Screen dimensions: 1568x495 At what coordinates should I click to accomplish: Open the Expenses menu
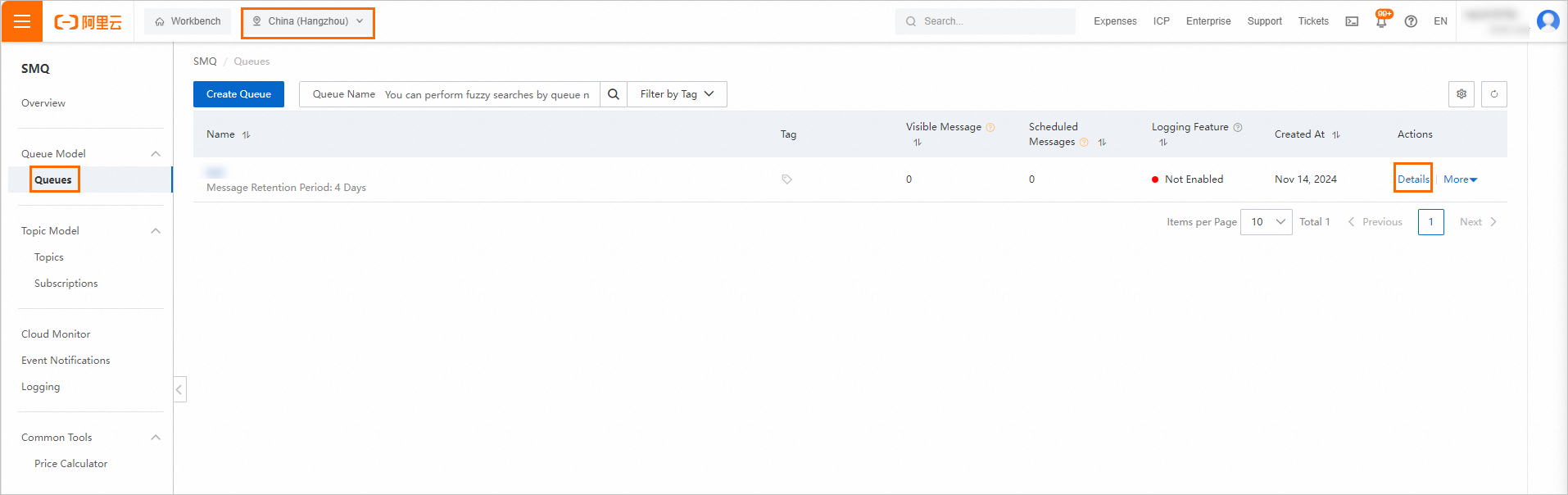pos(1115,21)
